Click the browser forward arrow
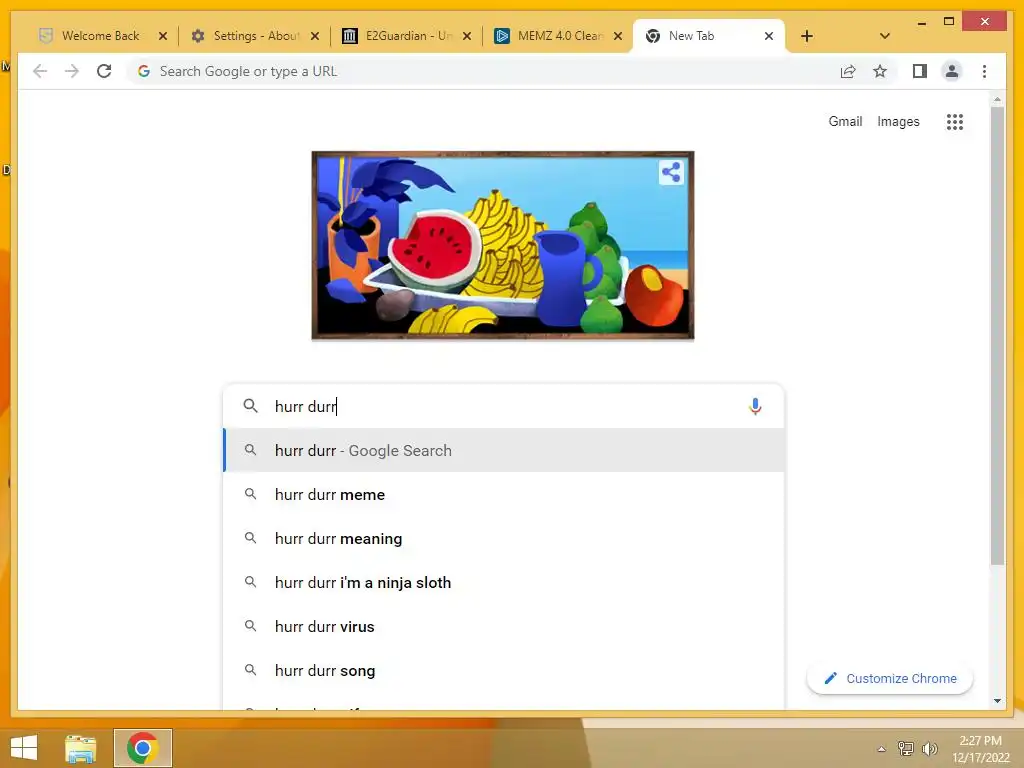The height and width of the screenshot is (768, 1024). 72,71
